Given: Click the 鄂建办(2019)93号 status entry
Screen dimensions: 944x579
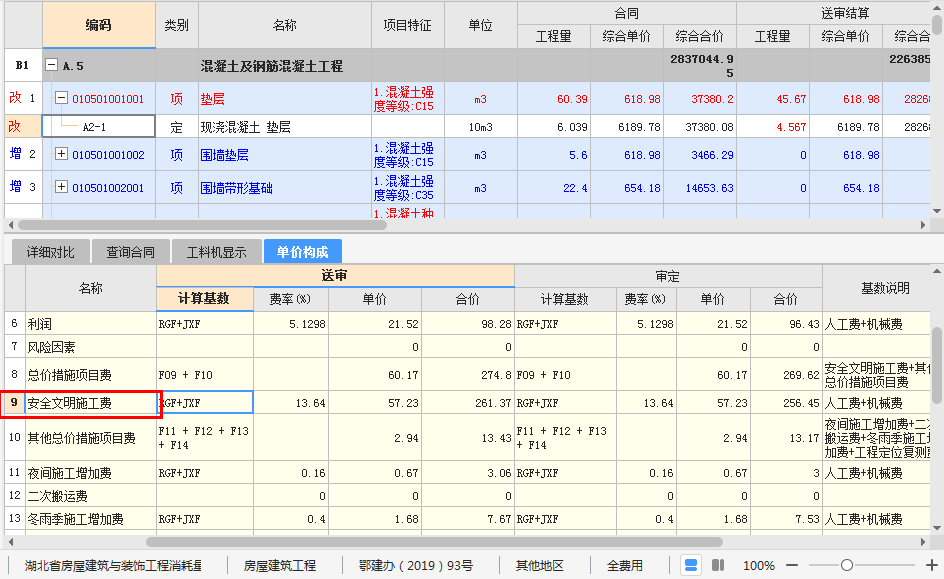Looking at the screenshot, I should click(415, 566).
